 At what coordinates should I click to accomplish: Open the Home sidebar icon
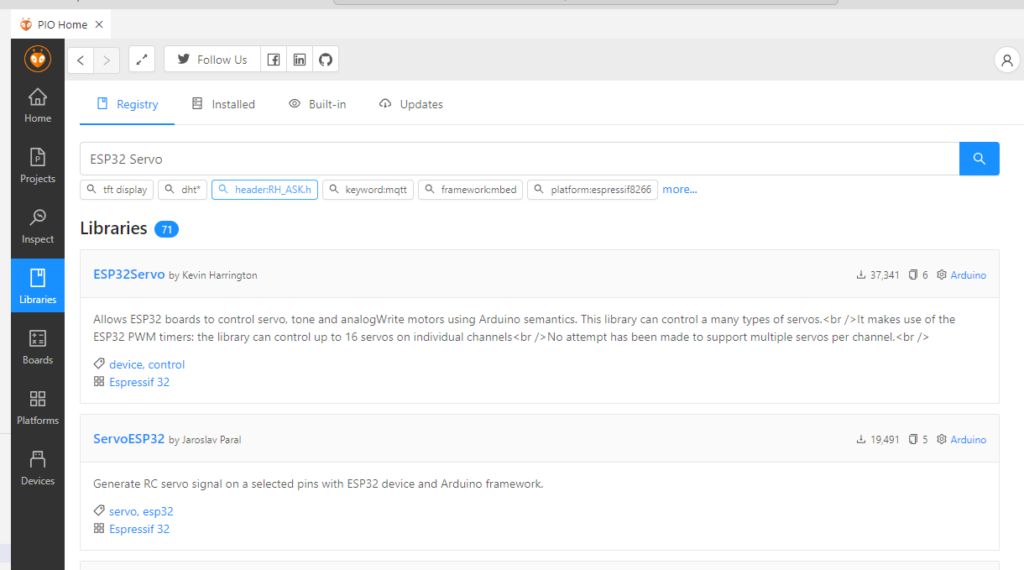[x=37, y=105]
